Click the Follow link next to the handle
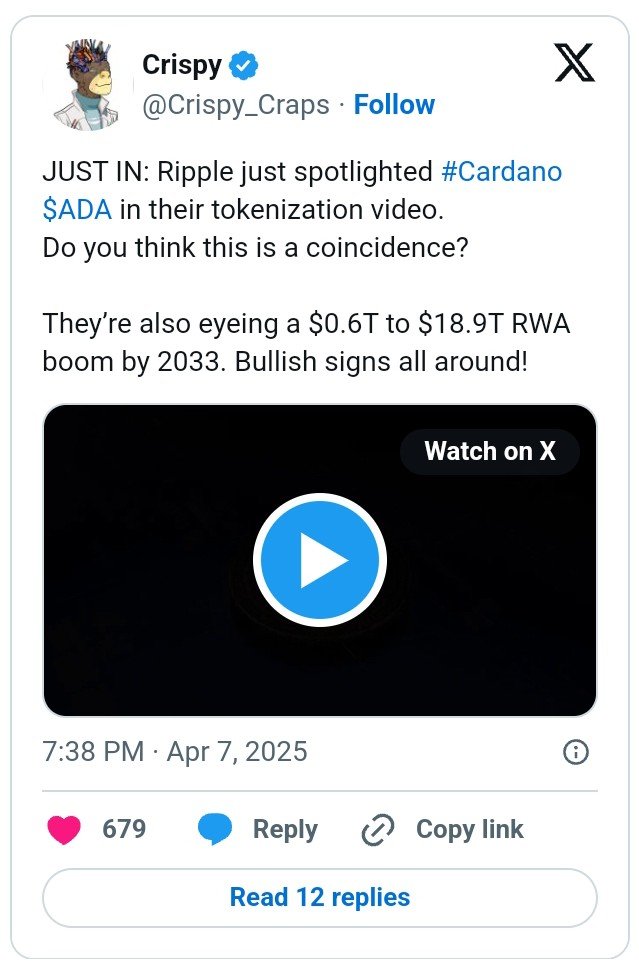Image resolution: width=639 pixels, height=975 pixels. [x=394, y=104]
